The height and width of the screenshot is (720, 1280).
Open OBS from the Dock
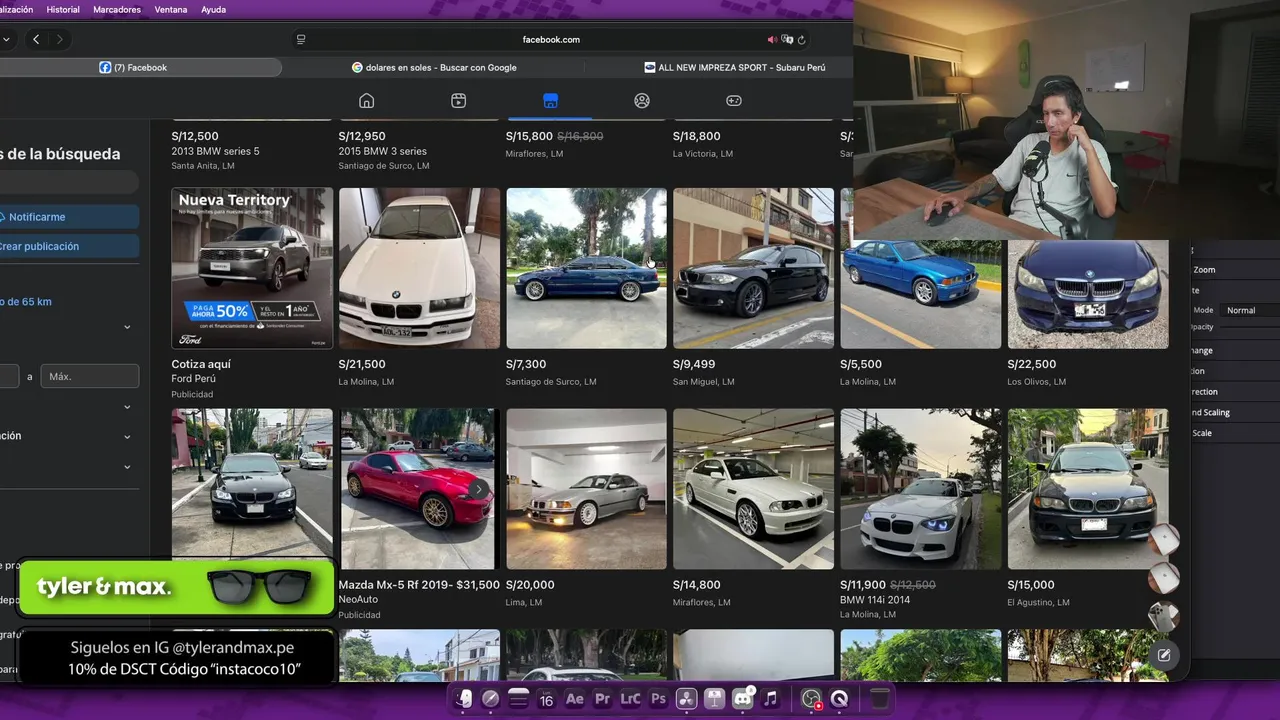[x=811, y=699]
